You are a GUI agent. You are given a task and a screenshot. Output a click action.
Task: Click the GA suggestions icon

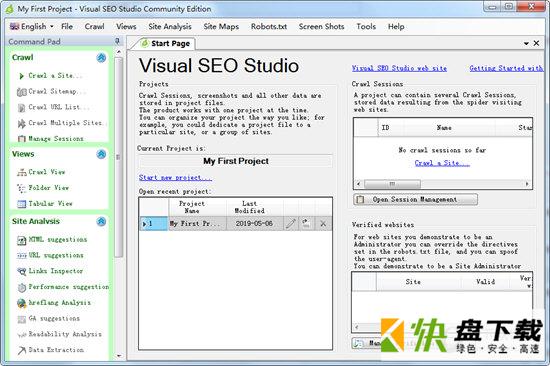pyautogui.click(x=21, y=319)
